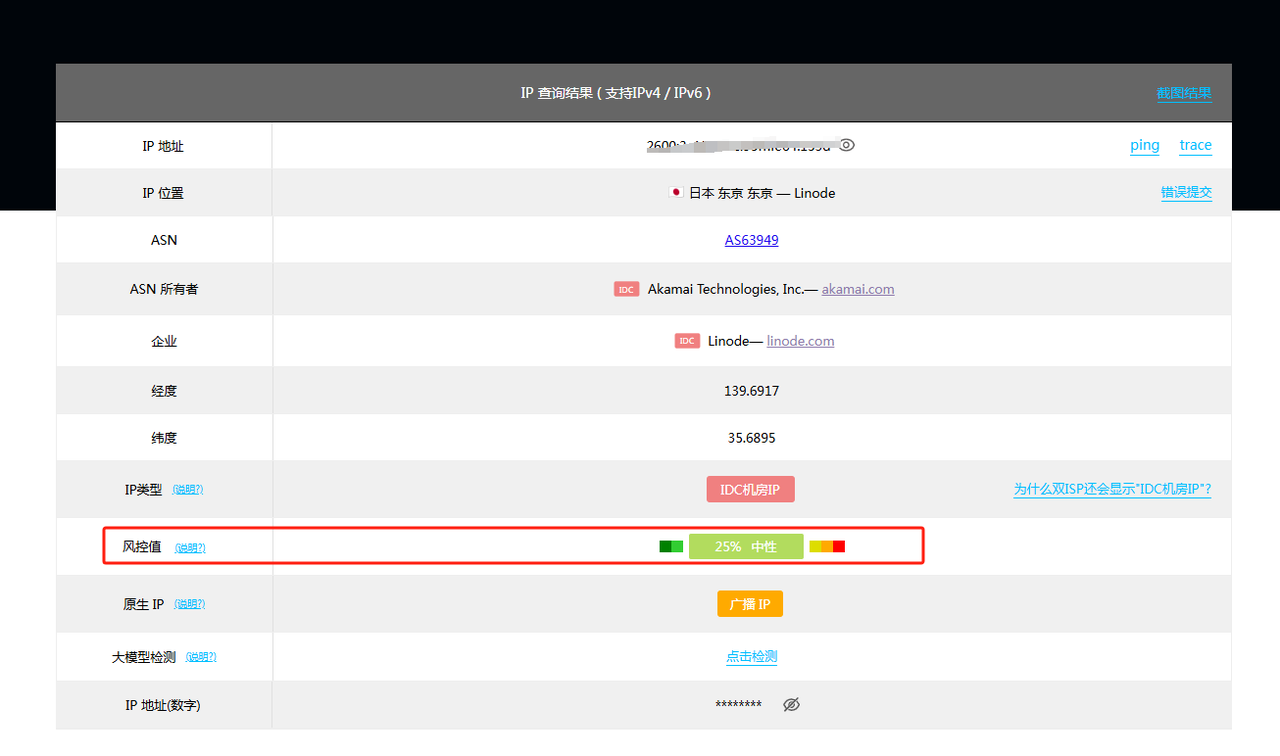The height and width of the screenshot is (756, 1280).
Task: Click the green risk indicator blocks
Action: [x=671, y=546]
